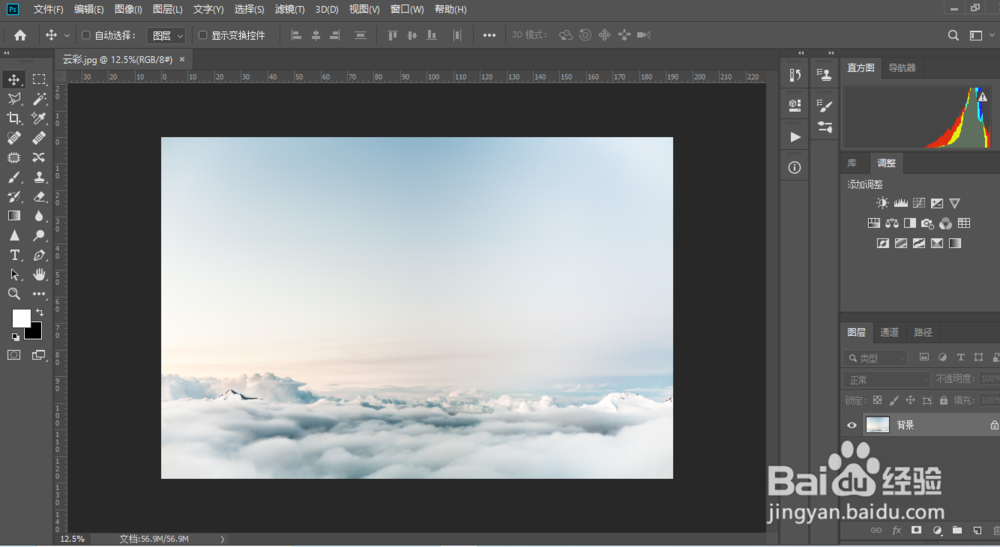This screenshot has height=547, width=1000.
Task: Open the search magnifier at top right
Action: [x=953, y=35]
